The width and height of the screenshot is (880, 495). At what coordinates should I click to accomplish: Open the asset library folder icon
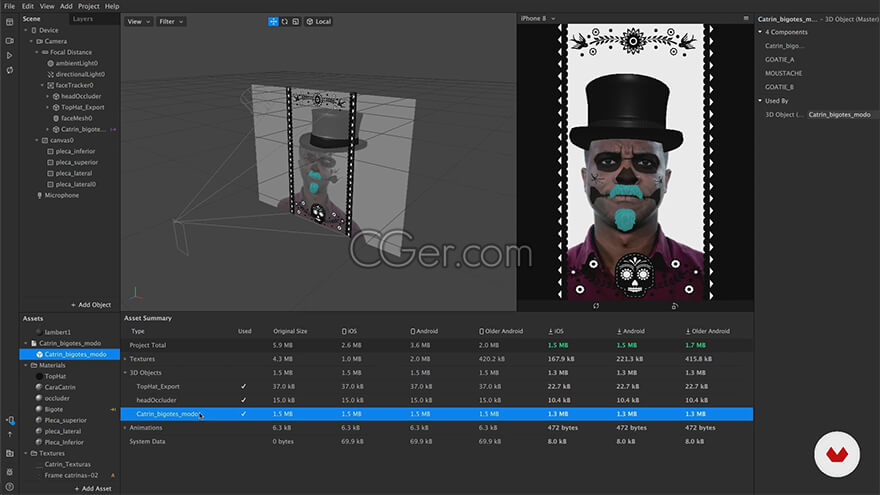(x=10, y=453)
